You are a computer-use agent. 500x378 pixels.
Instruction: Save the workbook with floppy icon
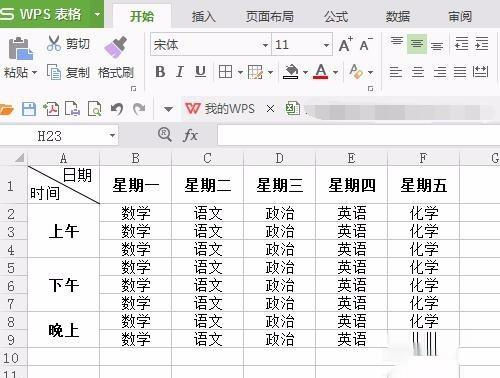pyautogui.click(x=29, y=109)
